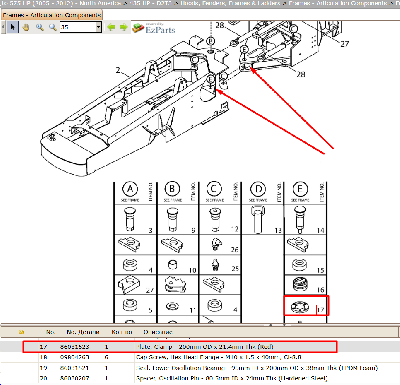Click the zoom in magnifier
The image size is (400, 385).
click(x=40, y=27)
